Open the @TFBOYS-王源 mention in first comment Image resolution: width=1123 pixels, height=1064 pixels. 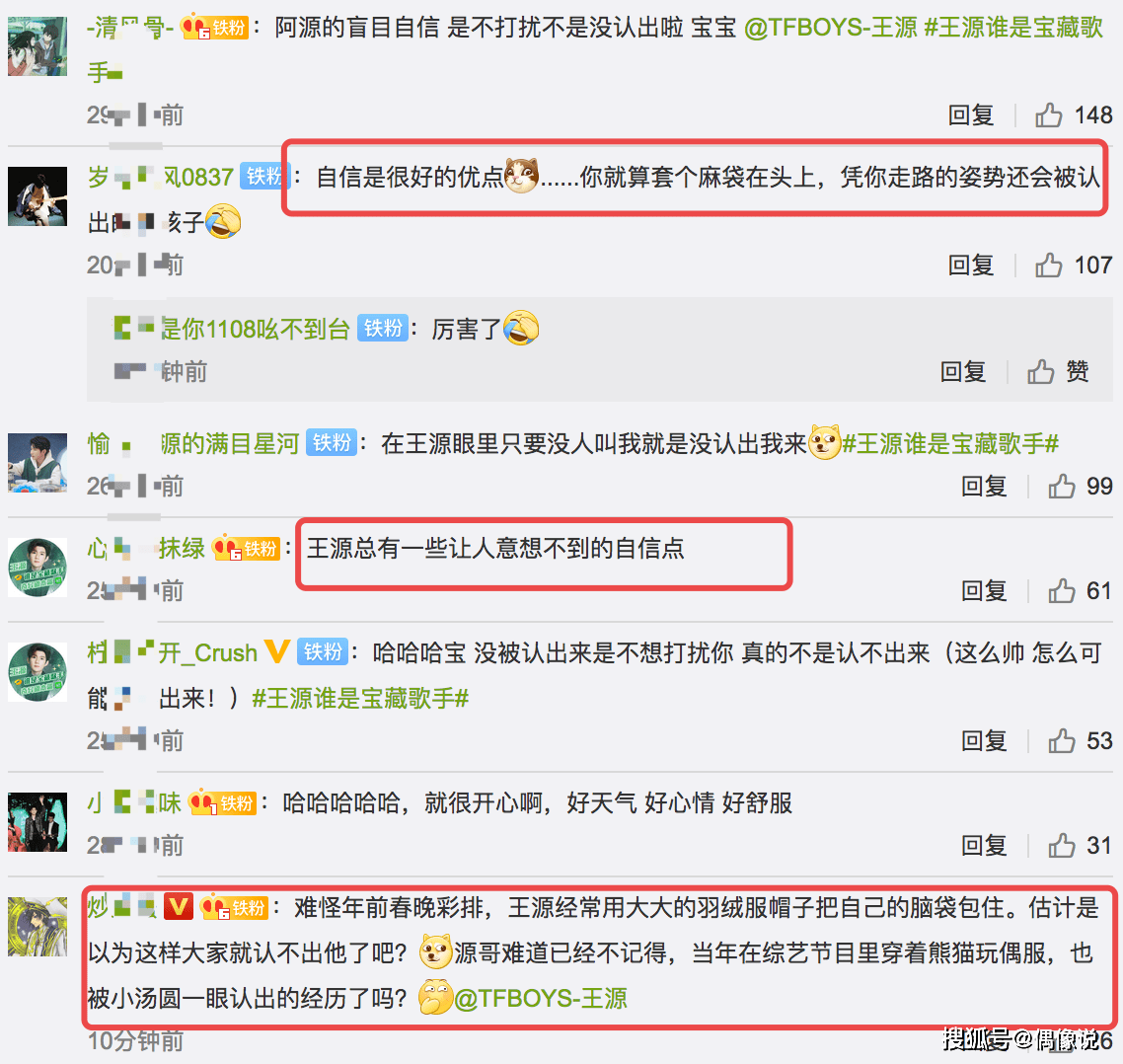coord(831,28)
